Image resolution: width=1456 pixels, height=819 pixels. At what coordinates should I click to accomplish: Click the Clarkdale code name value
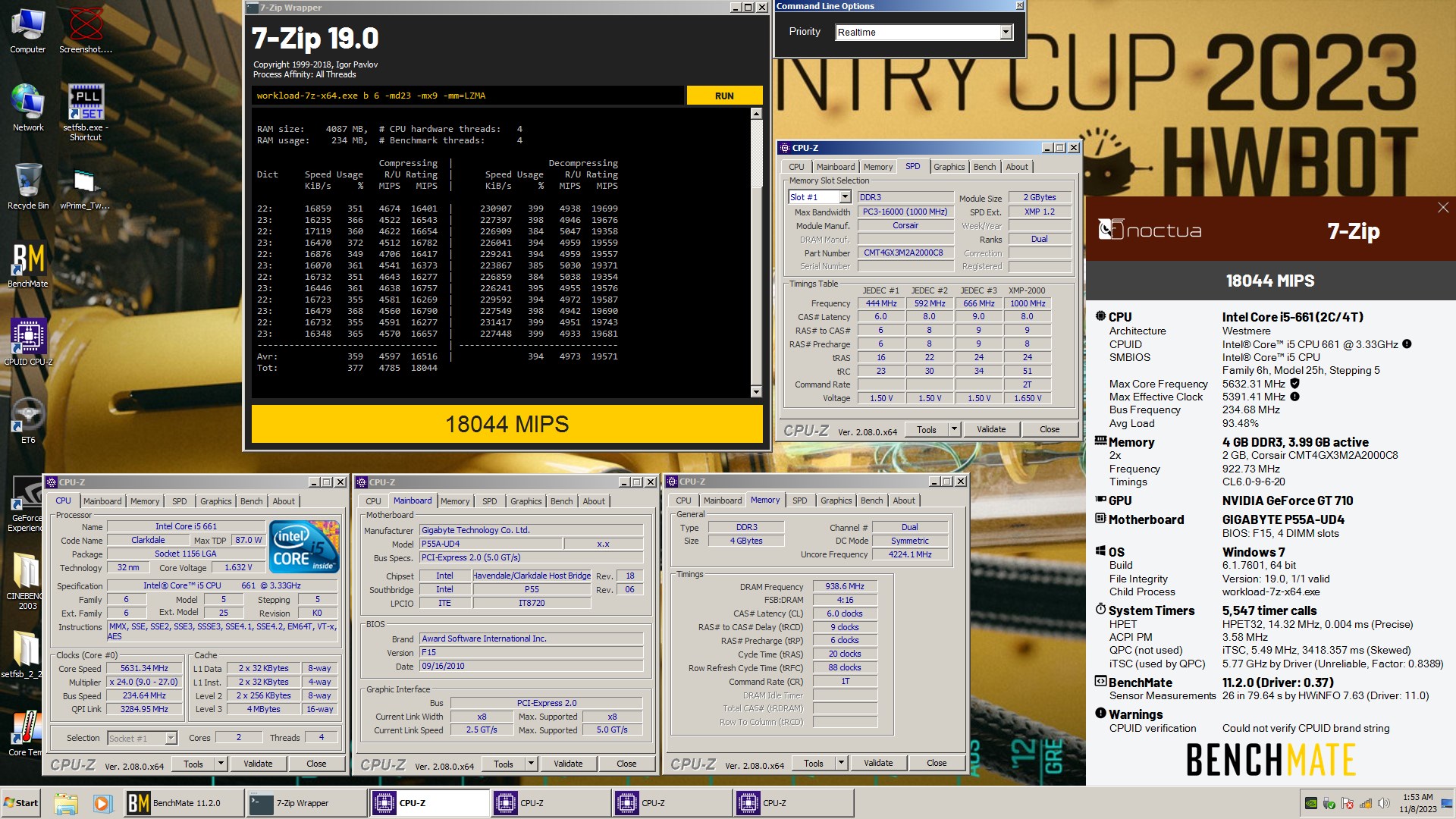click(148, 540)
